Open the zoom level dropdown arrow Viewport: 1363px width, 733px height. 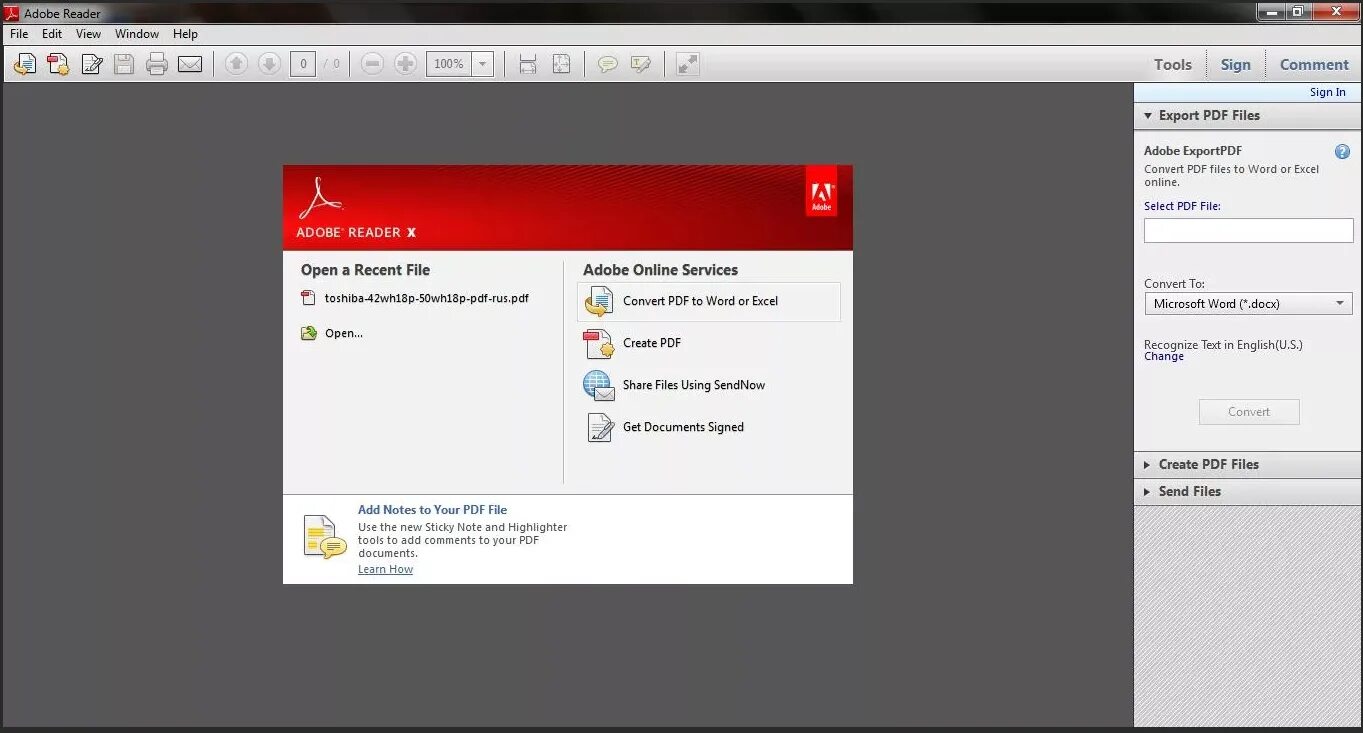[x=482, y=64]
